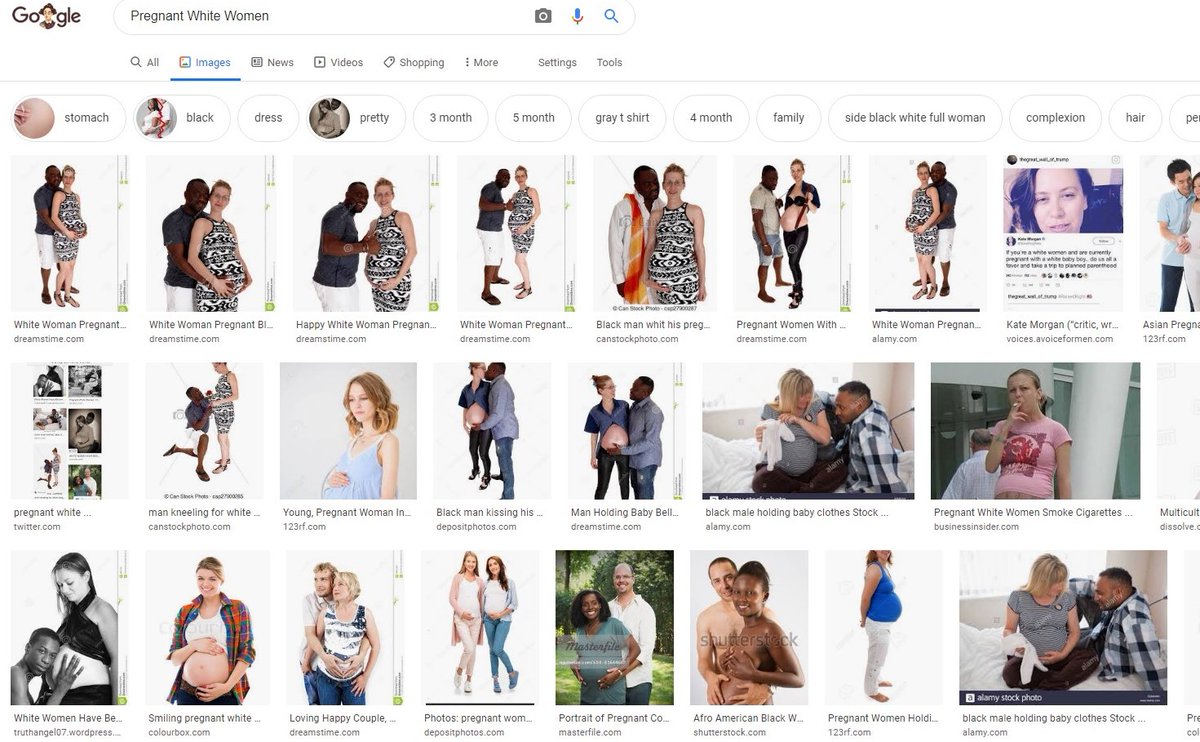Screen dimensions: 1200x742
Task: Select the 4 month filter chip
Action: (x=711, y=118)
